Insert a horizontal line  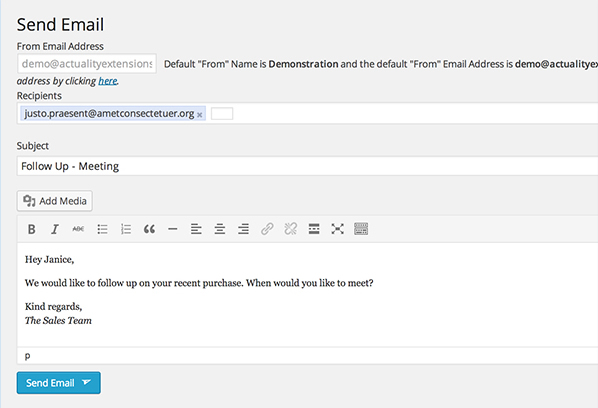click(173, 229)
